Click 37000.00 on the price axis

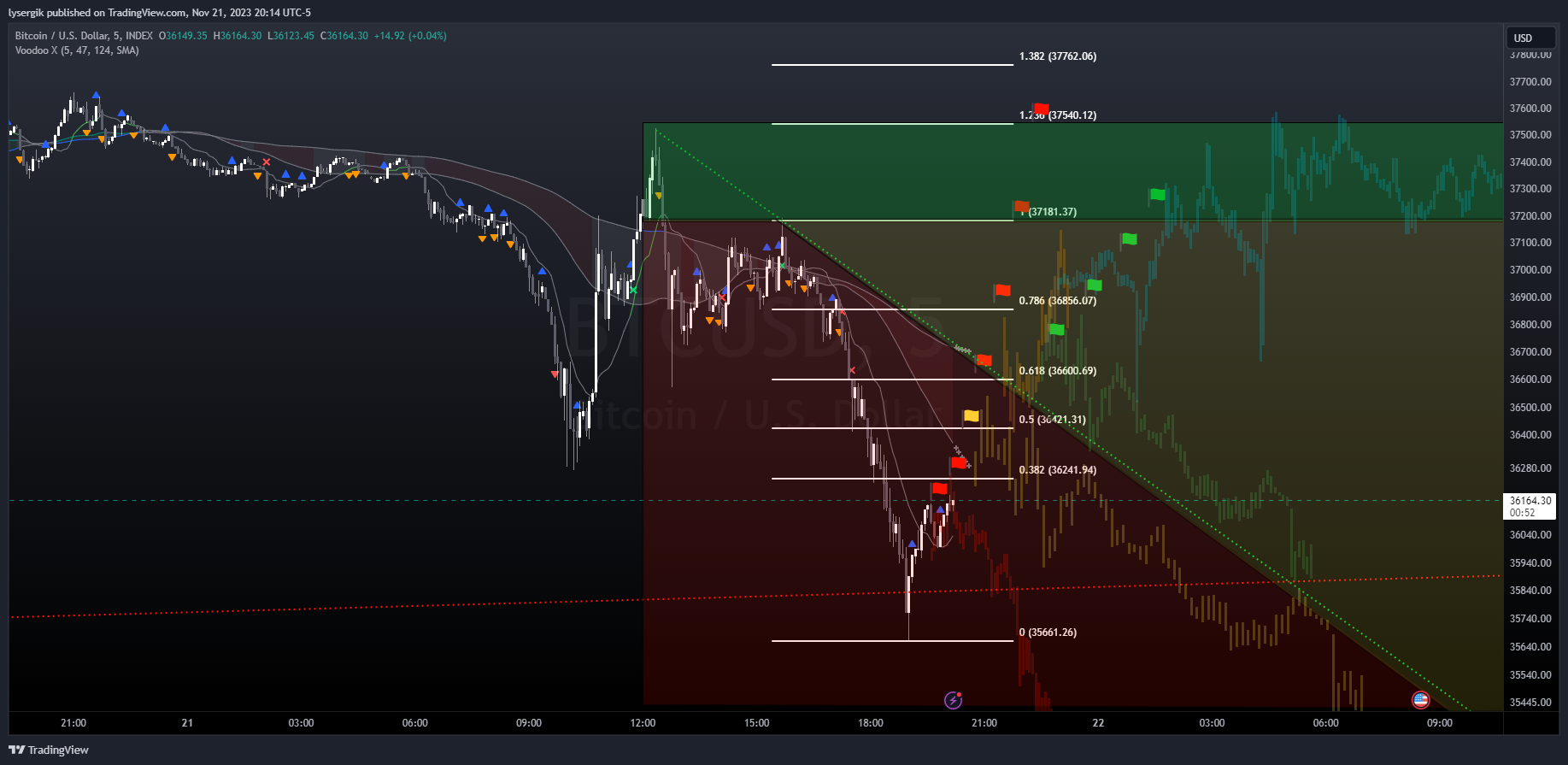(x=1530, y=270)
